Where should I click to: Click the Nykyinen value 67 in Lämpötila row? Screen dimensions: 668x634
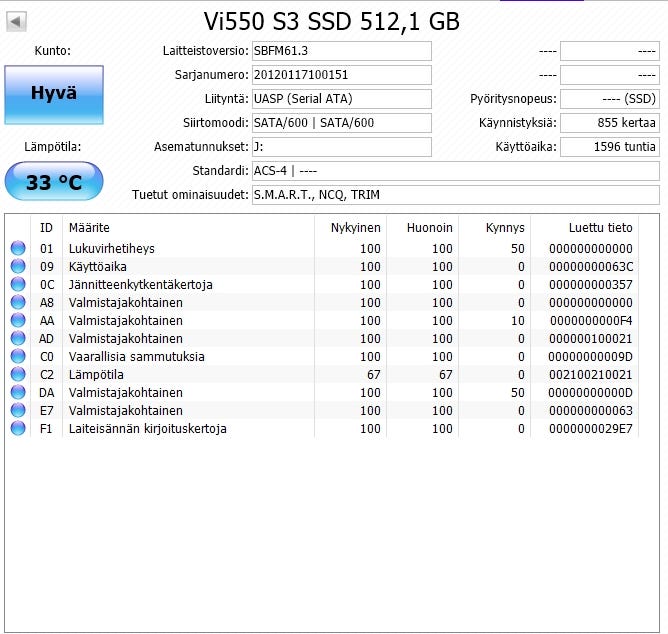click(x=374, y=375)
